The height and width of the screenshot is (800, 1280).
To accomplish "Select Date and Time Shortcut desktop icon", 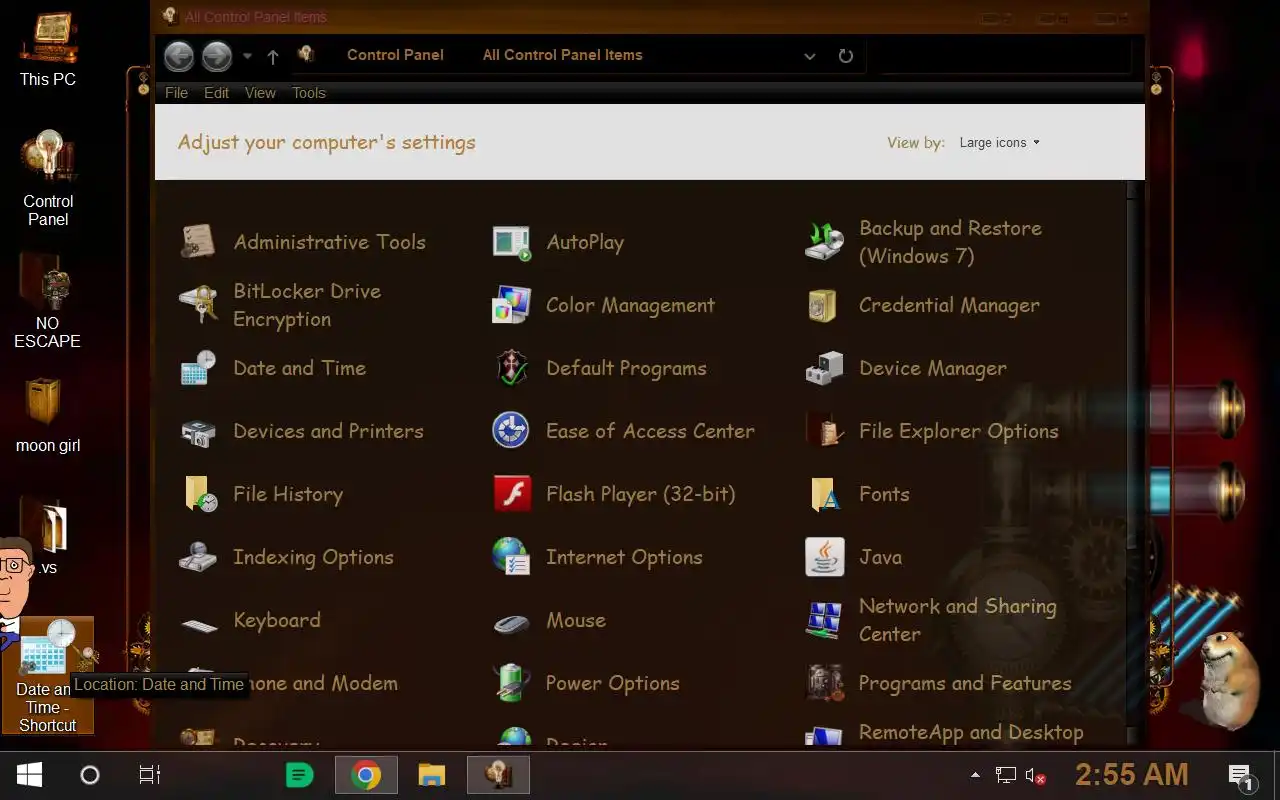I will point(48,676).
